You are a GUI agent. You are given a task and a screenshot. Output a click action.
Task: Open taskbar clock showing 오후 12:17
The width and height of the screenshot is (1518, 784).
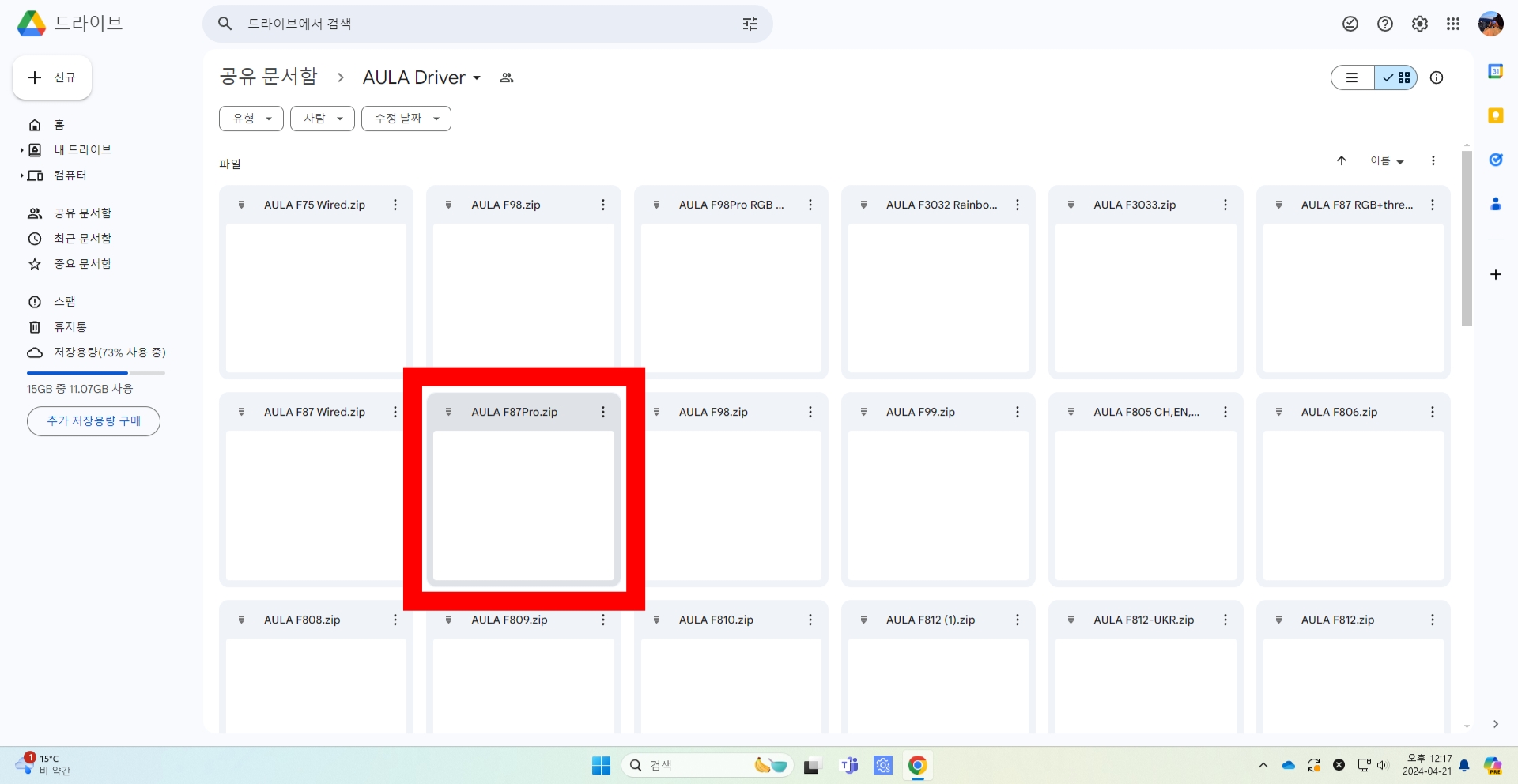(1428, 765)
